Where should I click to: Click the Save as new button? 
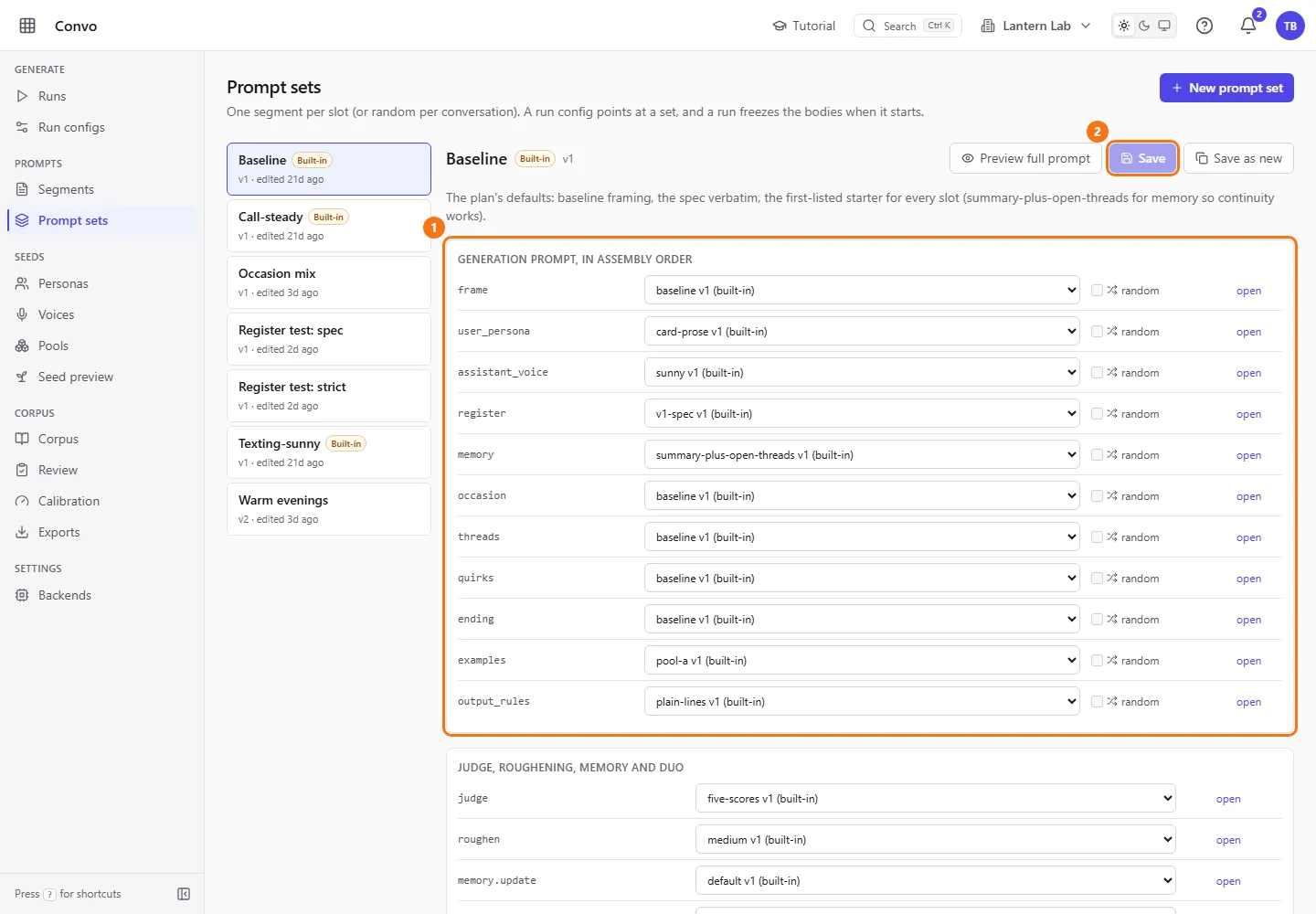click(1238, 158)
